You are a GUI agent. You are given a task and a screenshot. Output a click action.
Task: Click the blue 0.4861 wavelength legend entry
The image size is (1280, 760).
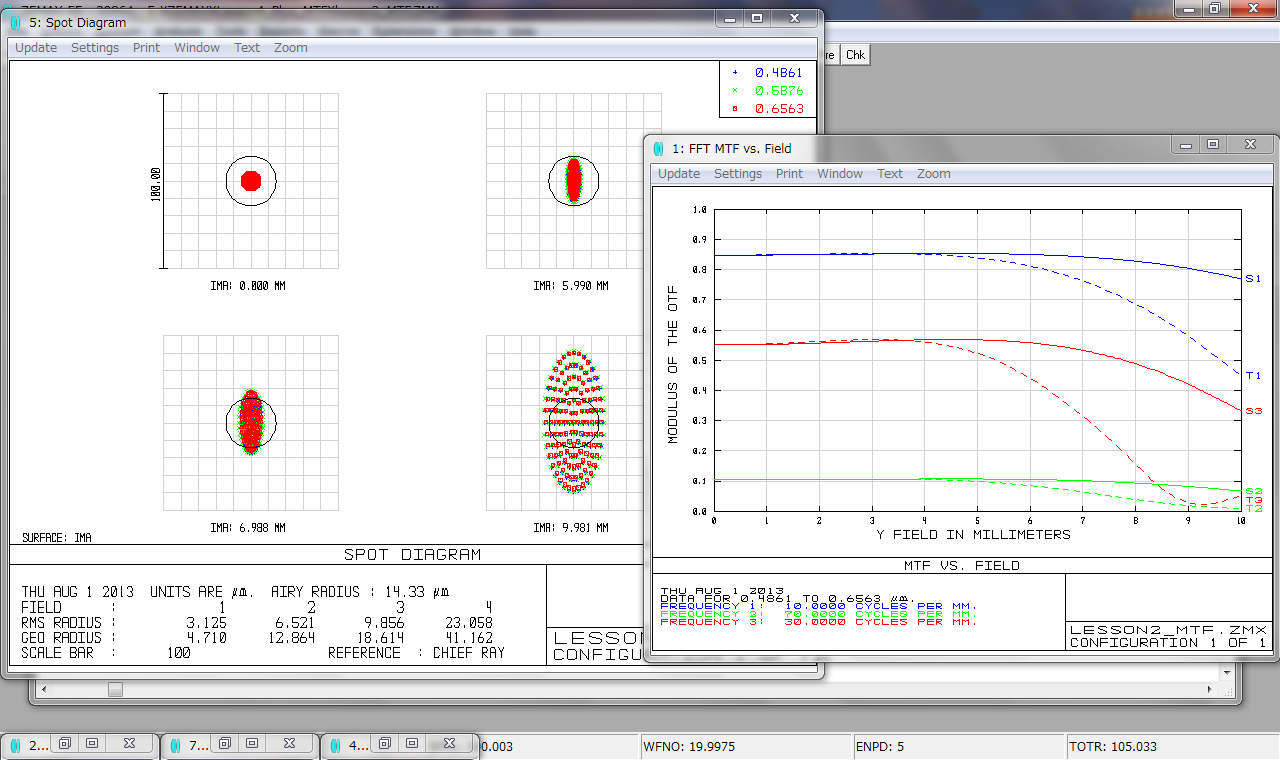point(768,73)
